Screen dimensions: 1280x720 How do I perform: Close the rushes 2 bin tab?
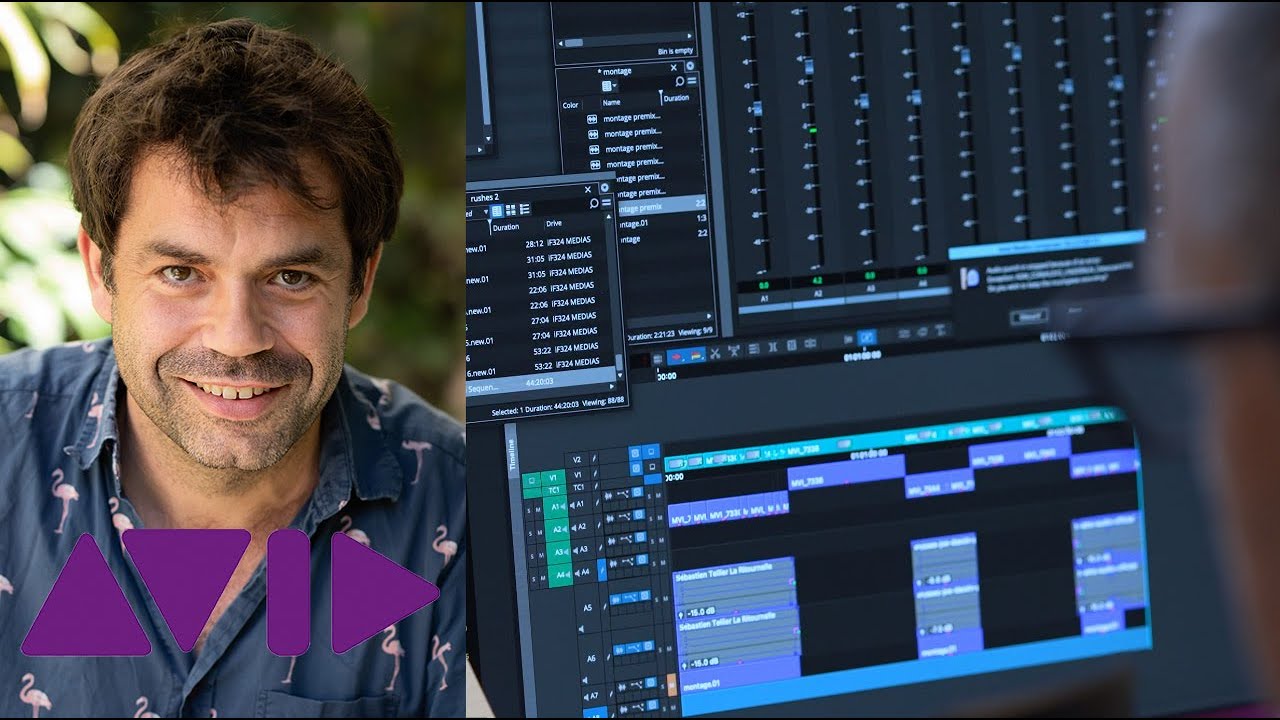tap(588, 190)
